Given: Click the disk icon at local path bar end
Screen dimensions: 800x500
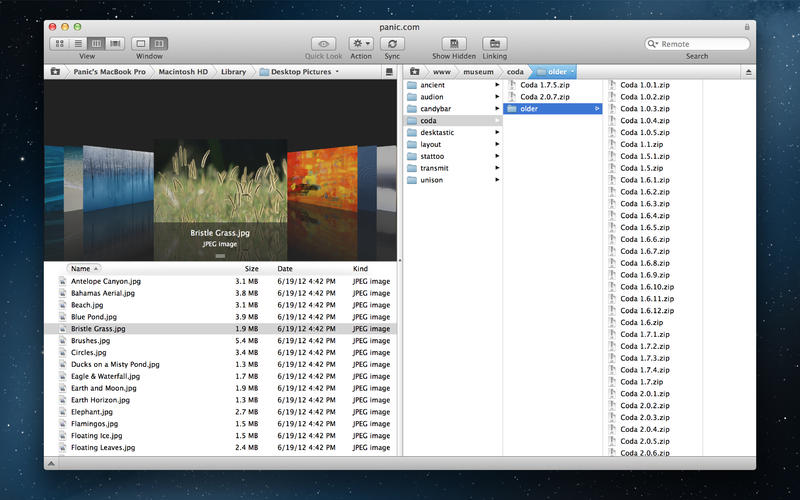Looking at the screenshot, I should (389, 72).
